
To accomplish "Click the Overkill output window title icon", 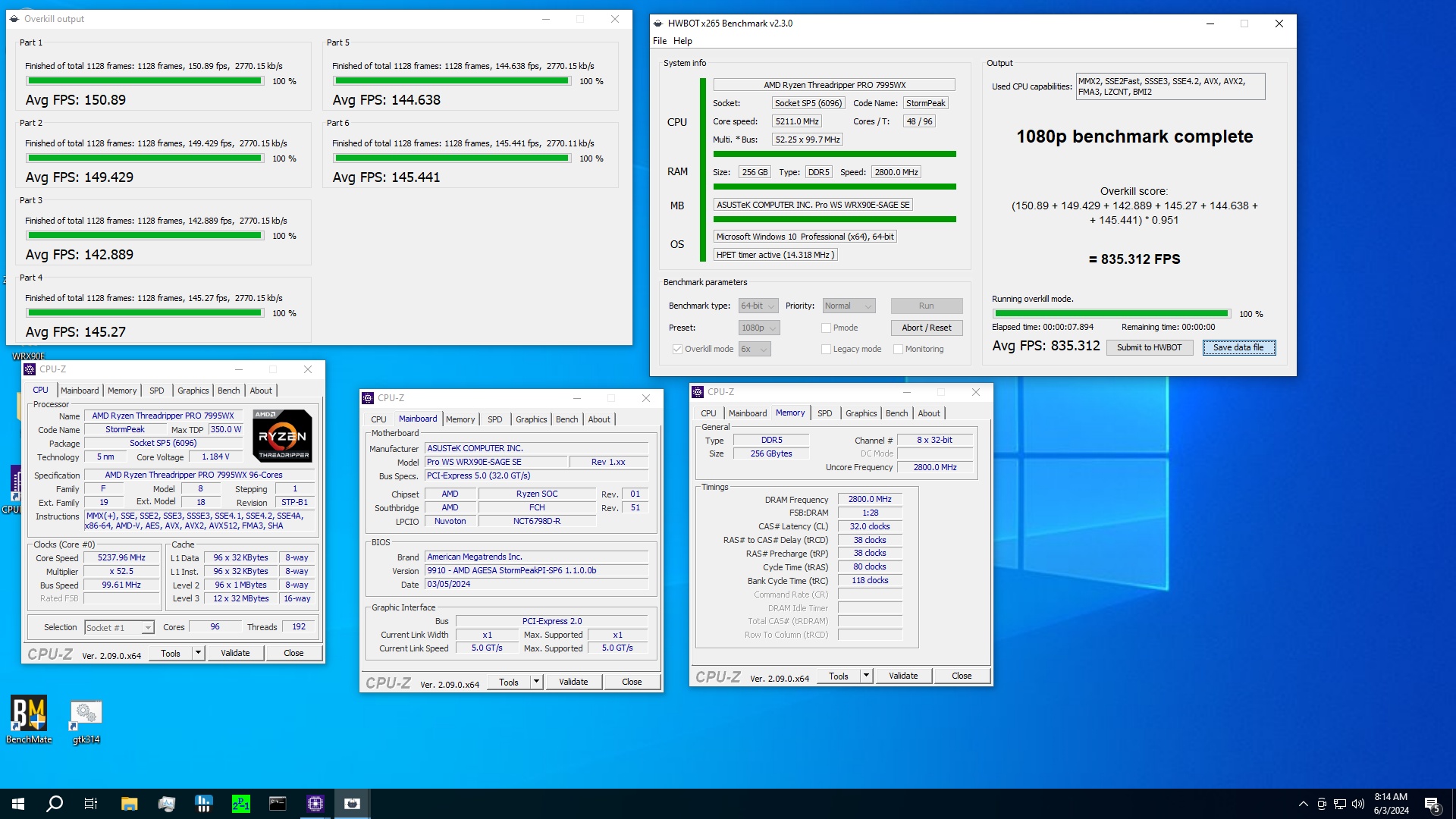I will (15, 19).
